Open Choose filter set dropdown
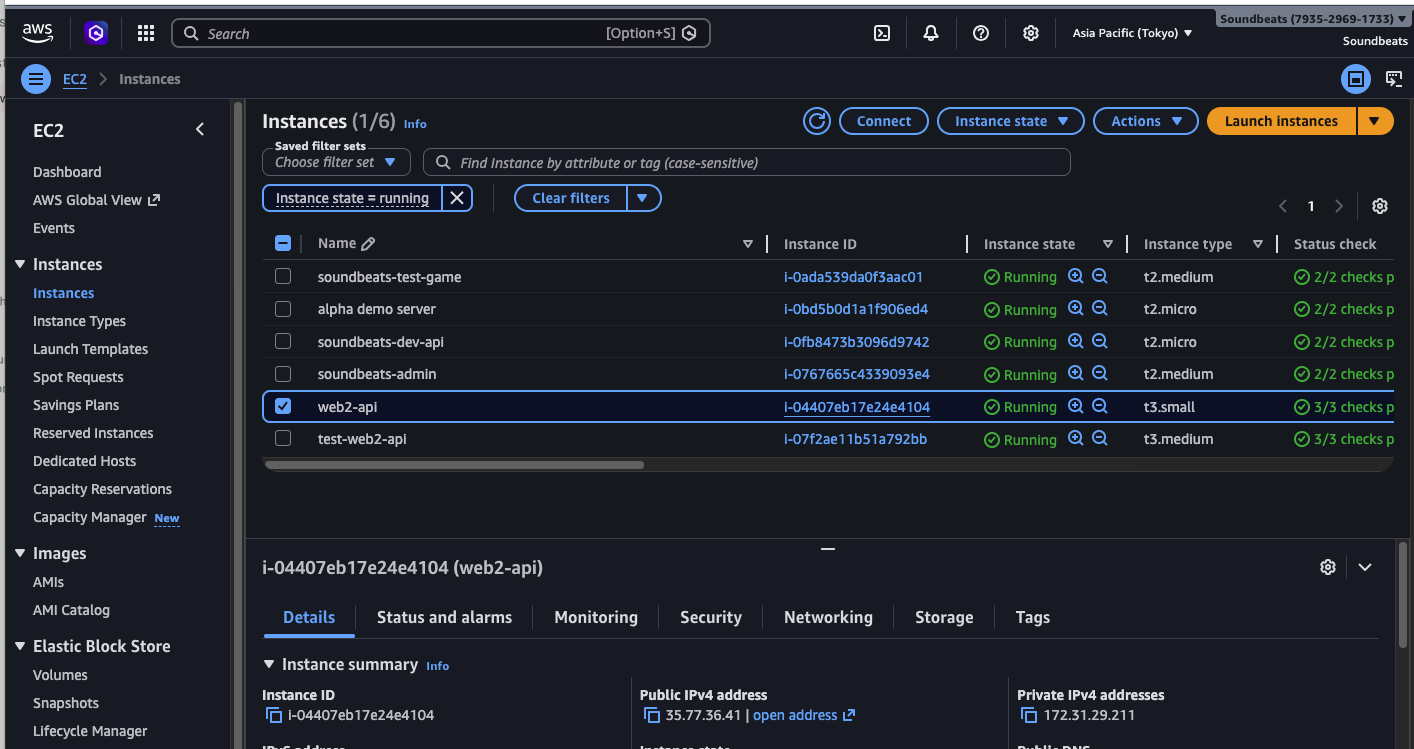This screenshot has width=1414, height=749. pos(336,162)
